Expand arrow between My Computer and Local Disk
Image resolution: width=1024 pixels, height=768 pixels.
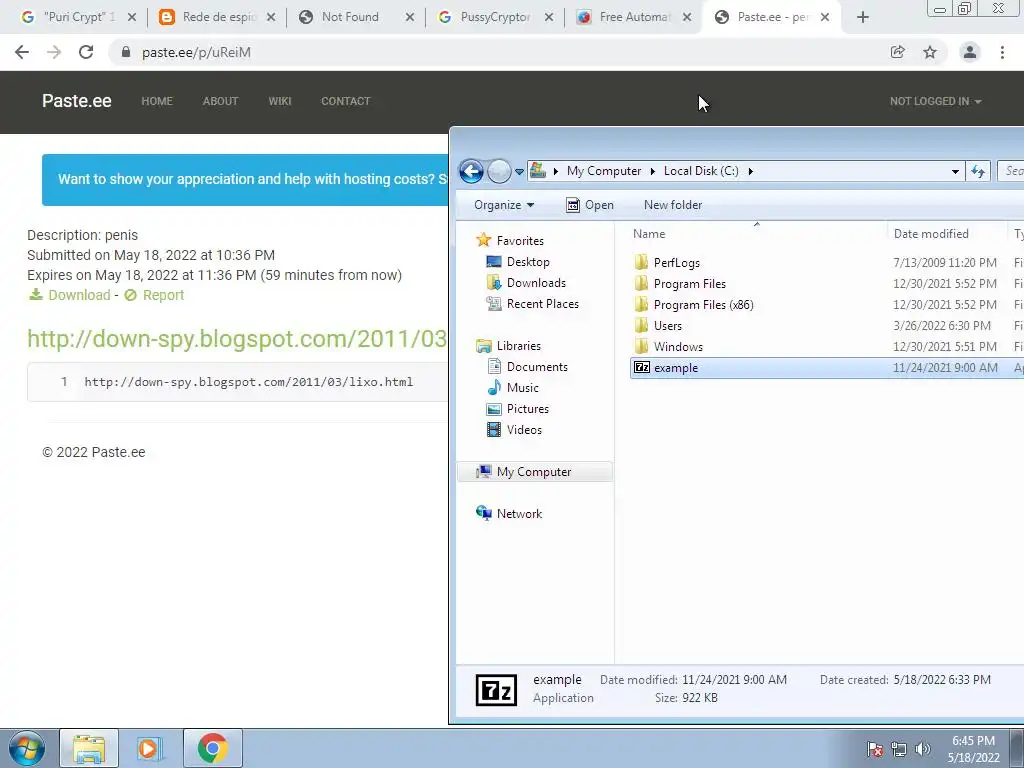652,171
